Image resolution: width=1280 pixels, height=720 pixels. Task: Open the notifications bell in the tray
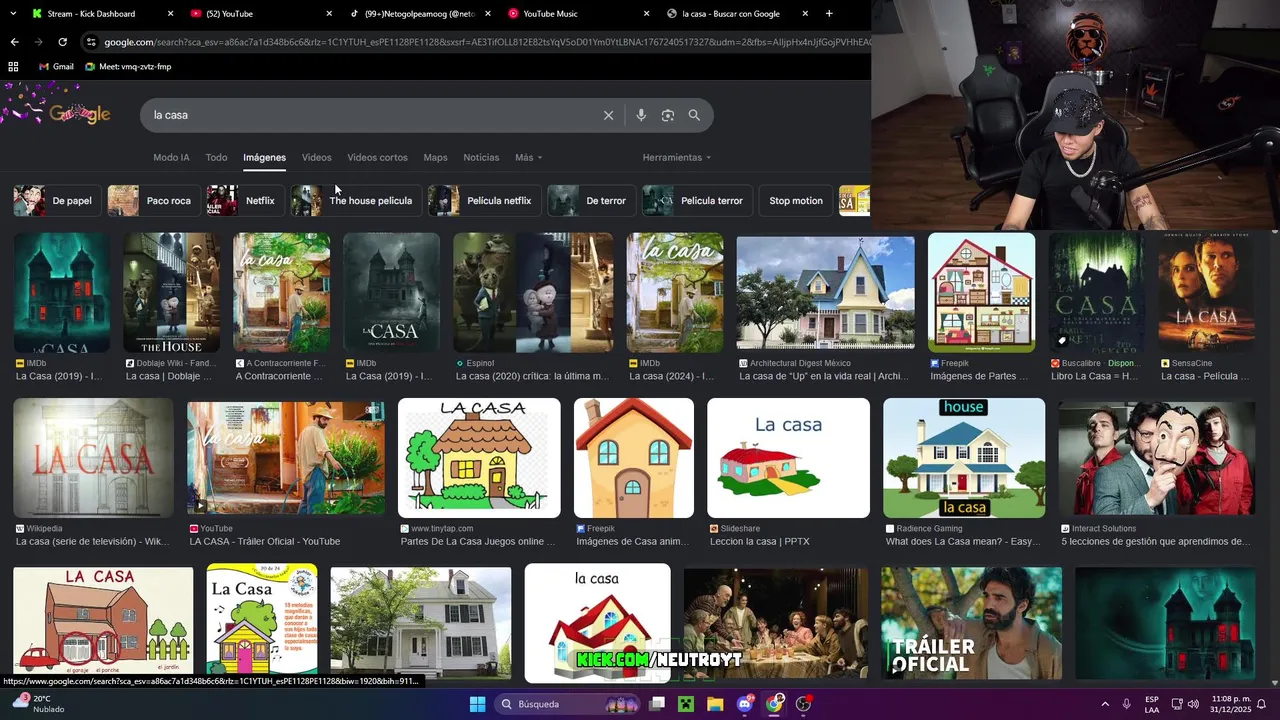point(1261,704)
